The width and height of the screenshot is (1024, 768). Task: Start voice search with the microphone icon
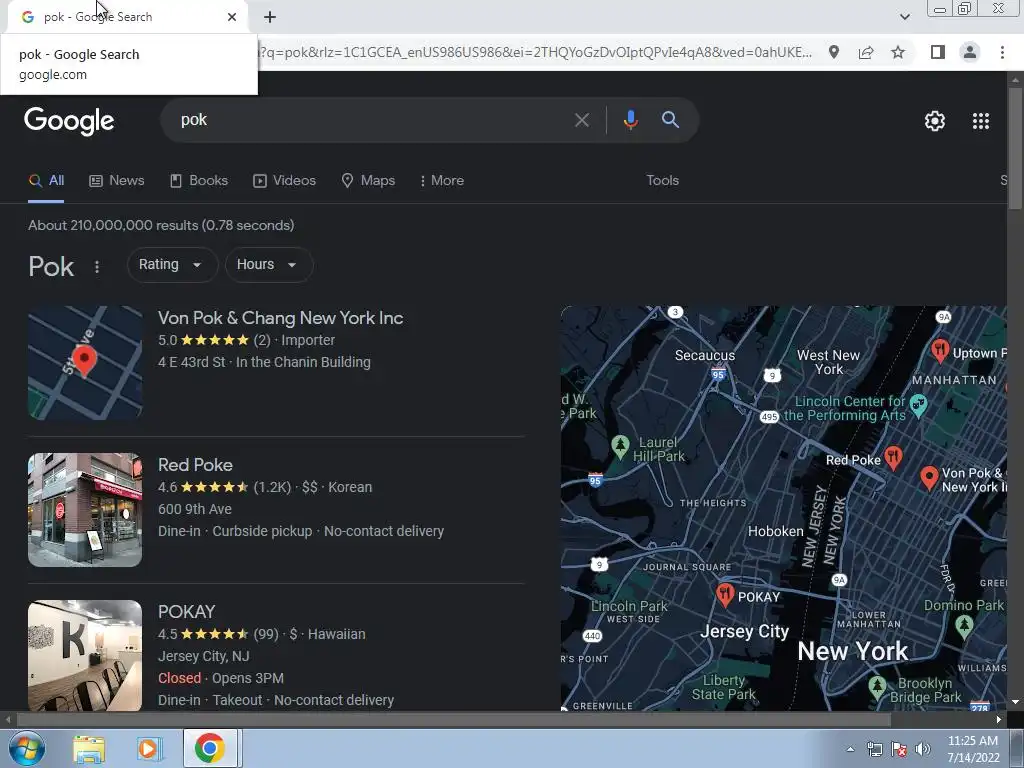click(x=630, y=120)
